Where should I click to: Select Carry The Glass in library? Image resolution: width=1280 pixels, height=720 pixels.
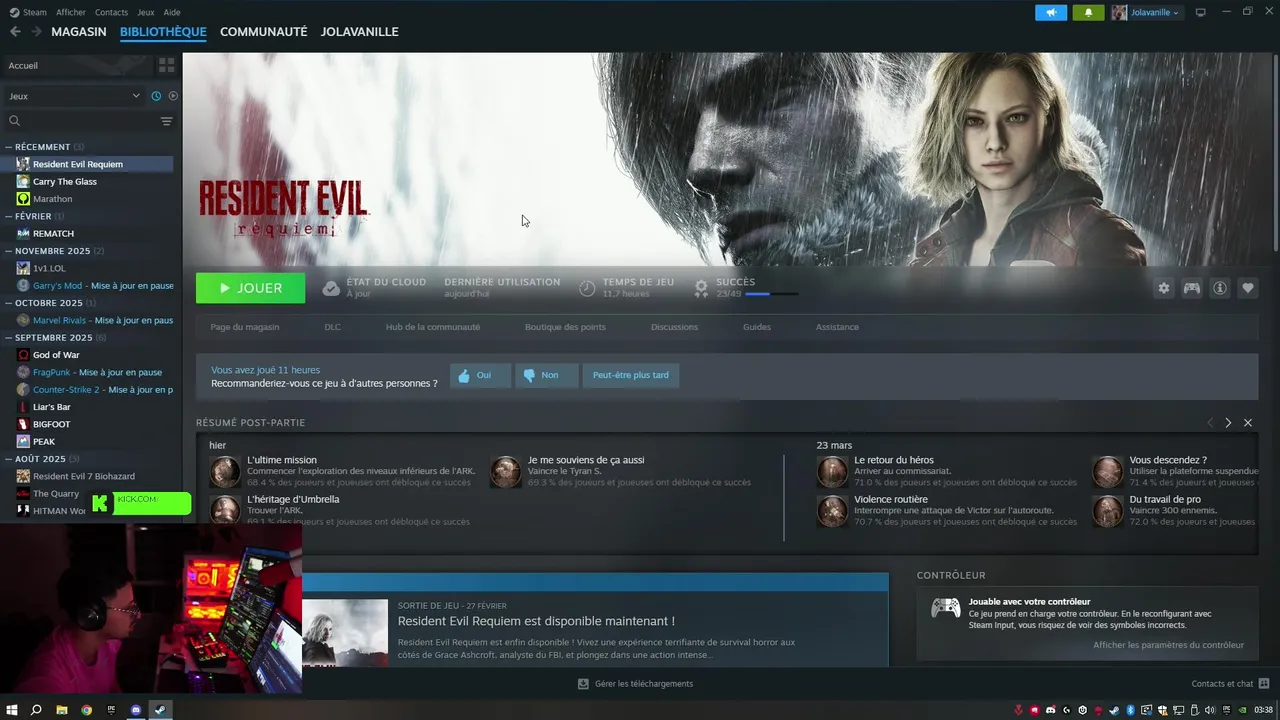[65, 181]
